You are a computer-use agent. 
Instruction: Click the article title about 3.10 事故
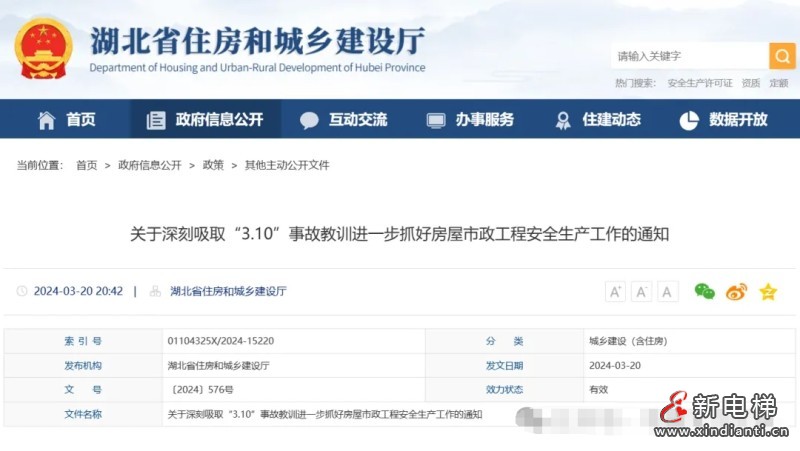399,234
